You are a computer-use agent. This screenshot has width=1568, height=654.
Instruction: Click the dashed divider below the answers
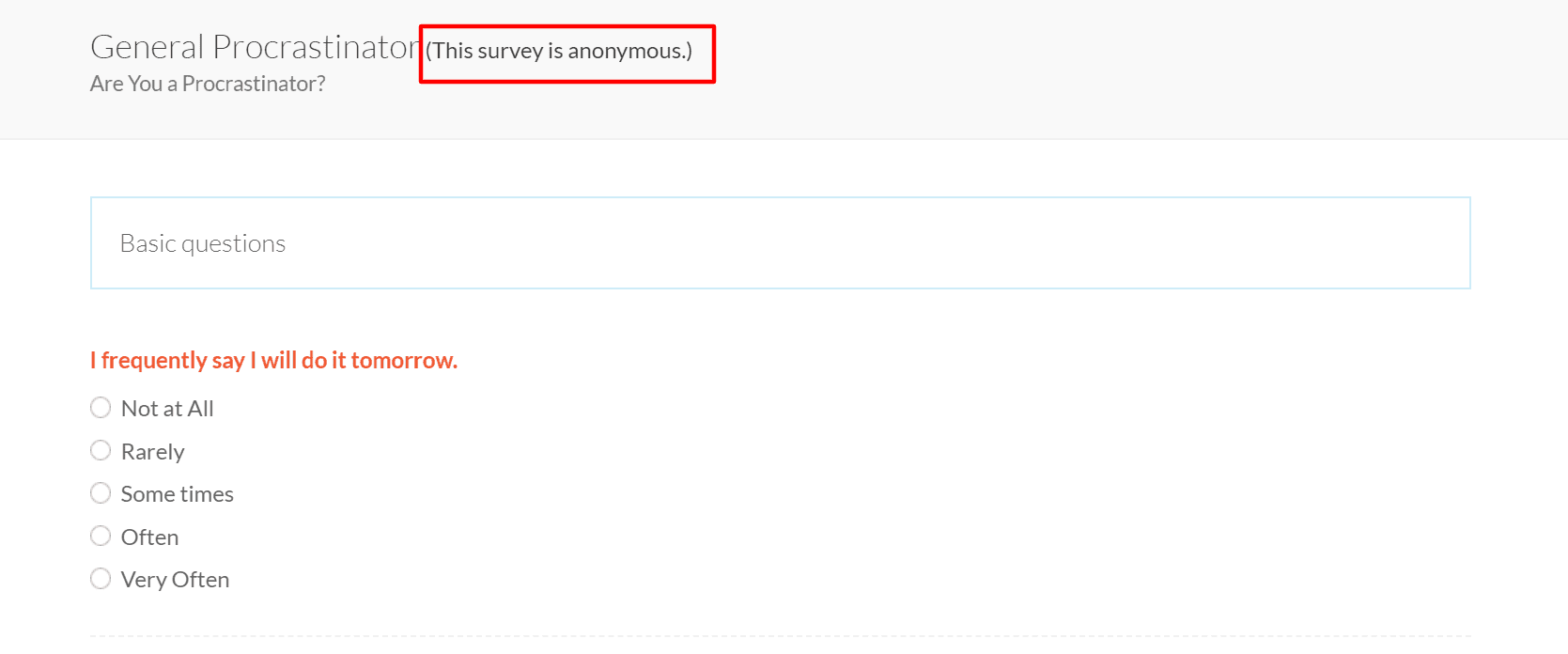tap(780, 636)
